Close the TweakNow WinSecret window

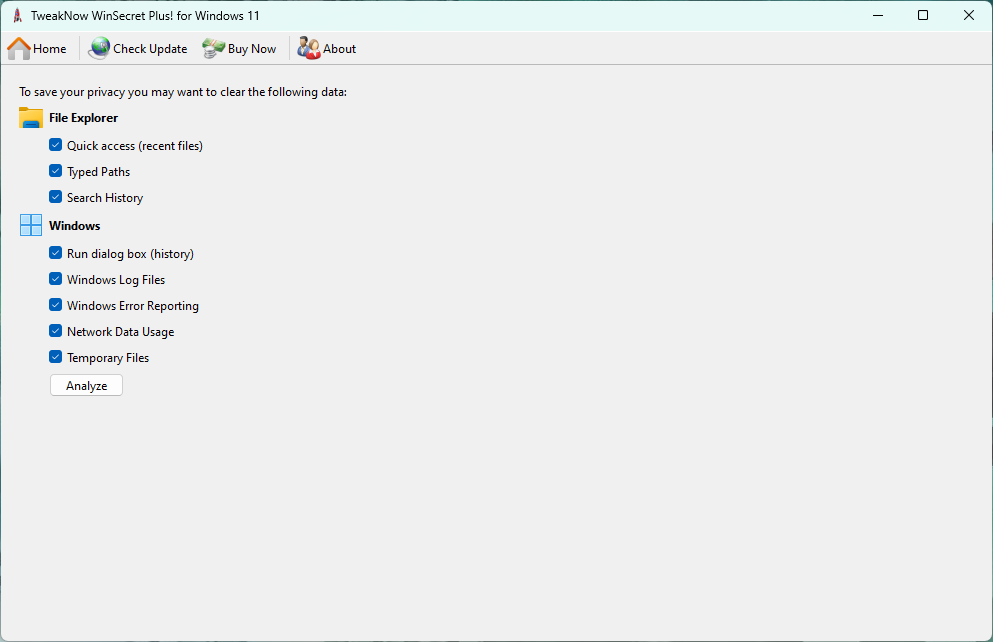[x=969, y=15]
